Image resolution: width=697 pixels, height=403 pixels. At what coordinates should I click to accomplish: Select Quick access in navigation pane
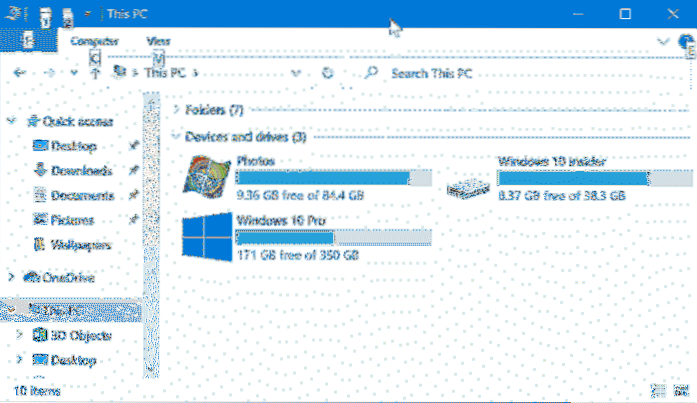pos(78,121)
